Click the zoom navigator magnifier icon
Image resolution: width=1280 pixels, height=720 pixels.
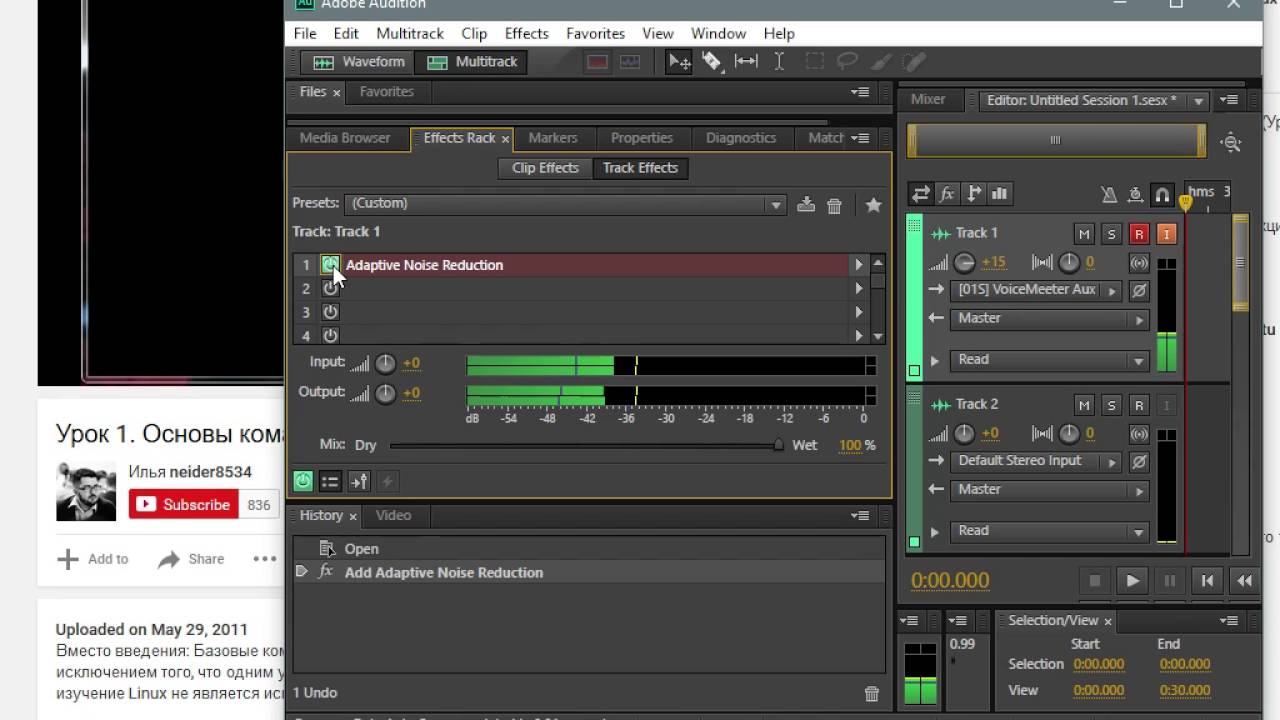(1231, 142)
